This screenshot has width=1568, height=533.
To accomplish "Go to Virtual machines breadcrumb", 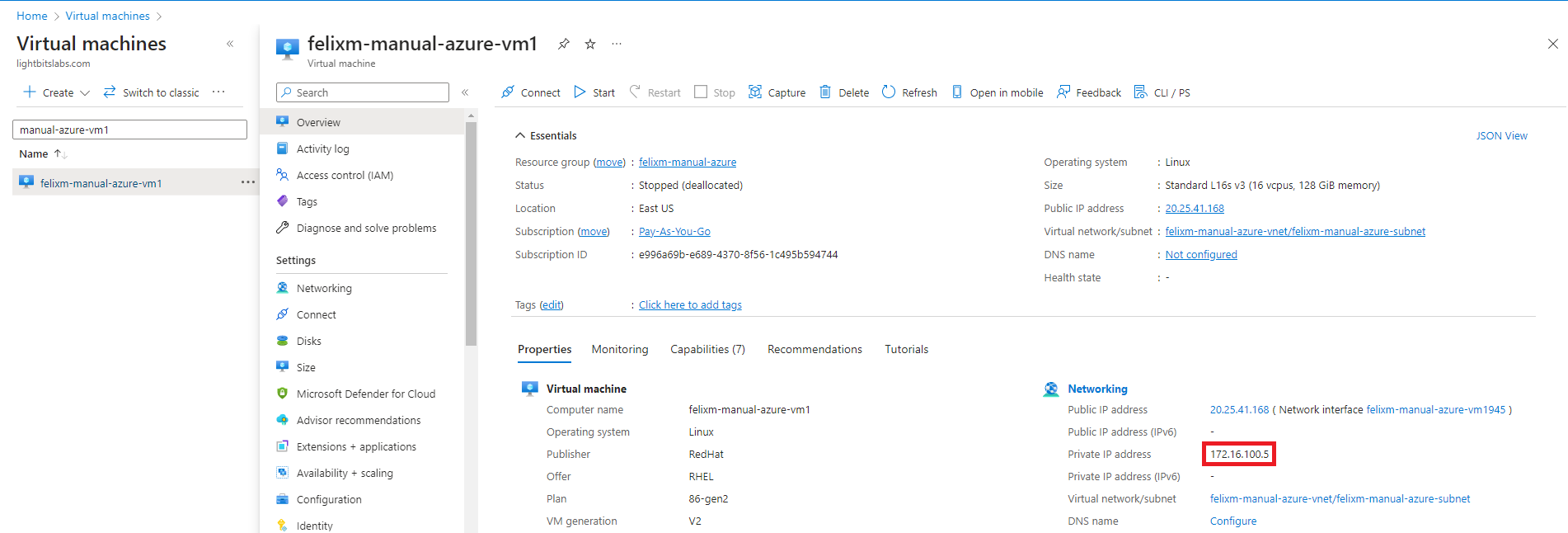I will 108,16.
